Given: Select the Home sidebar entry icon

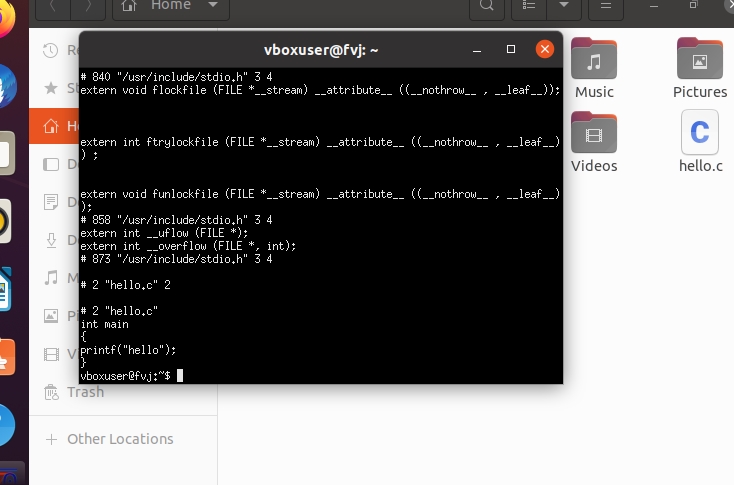Looking at the screenshot, I should [x=51, y=126].
